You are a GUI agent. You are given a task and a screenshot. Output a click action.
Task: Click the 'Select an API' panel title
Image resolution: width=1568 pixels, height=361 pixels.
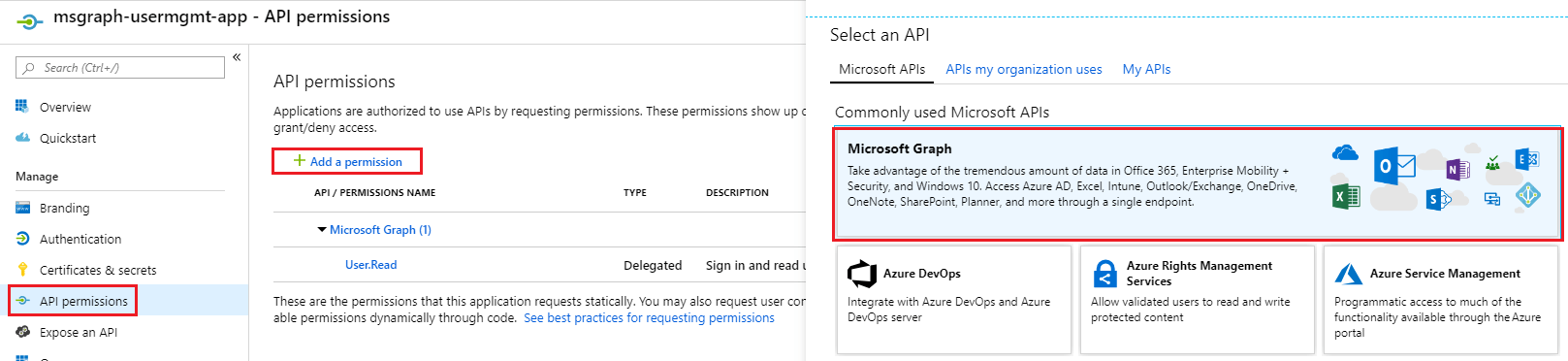pos(880,35)
